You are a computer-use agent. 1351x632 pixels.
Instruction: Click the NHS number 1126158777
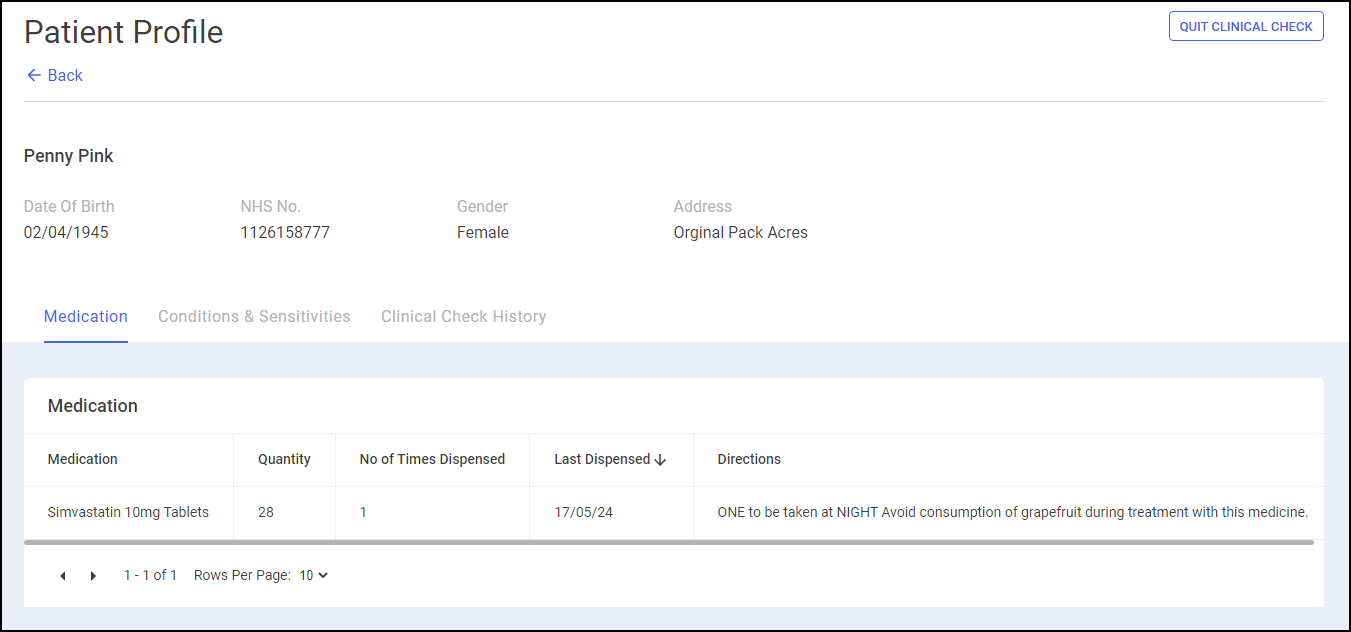(285, 233)
